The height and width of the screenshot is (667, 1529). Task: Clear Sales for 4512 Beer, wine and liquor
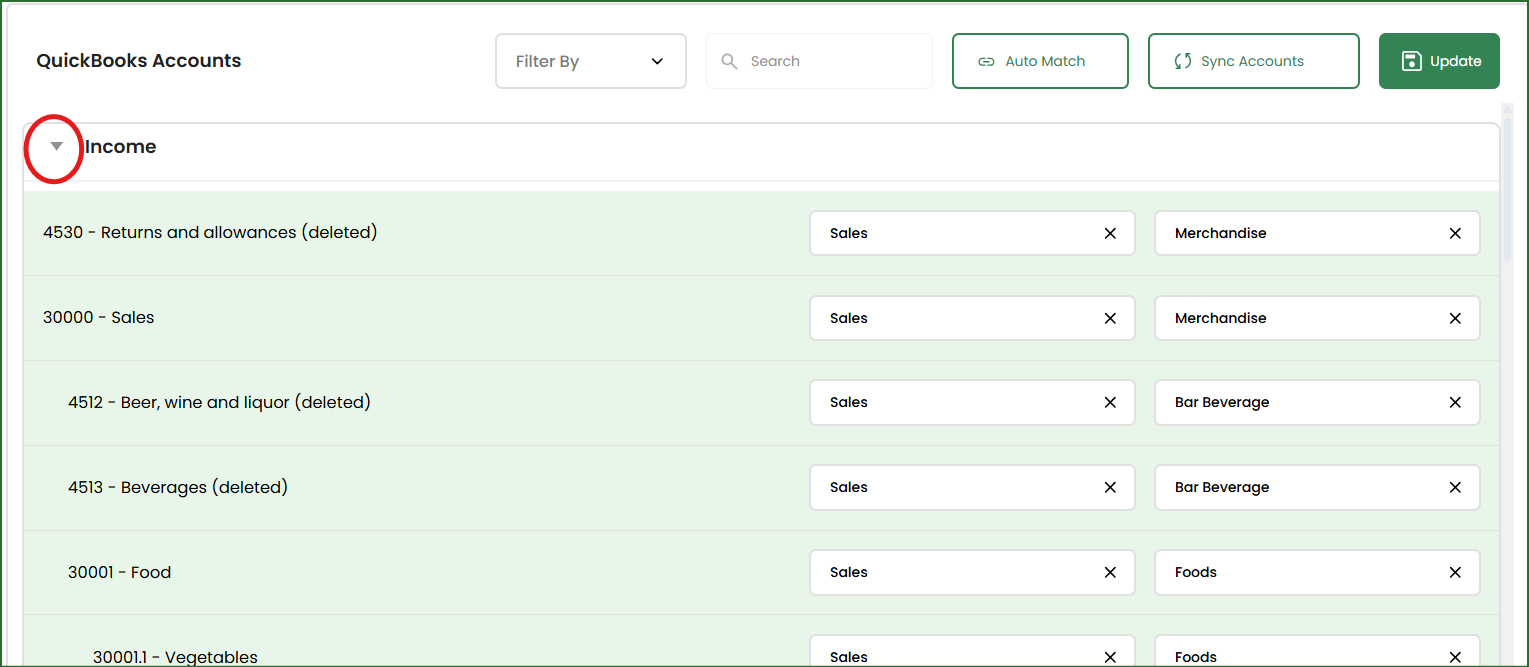click(x=1110, y=402)
